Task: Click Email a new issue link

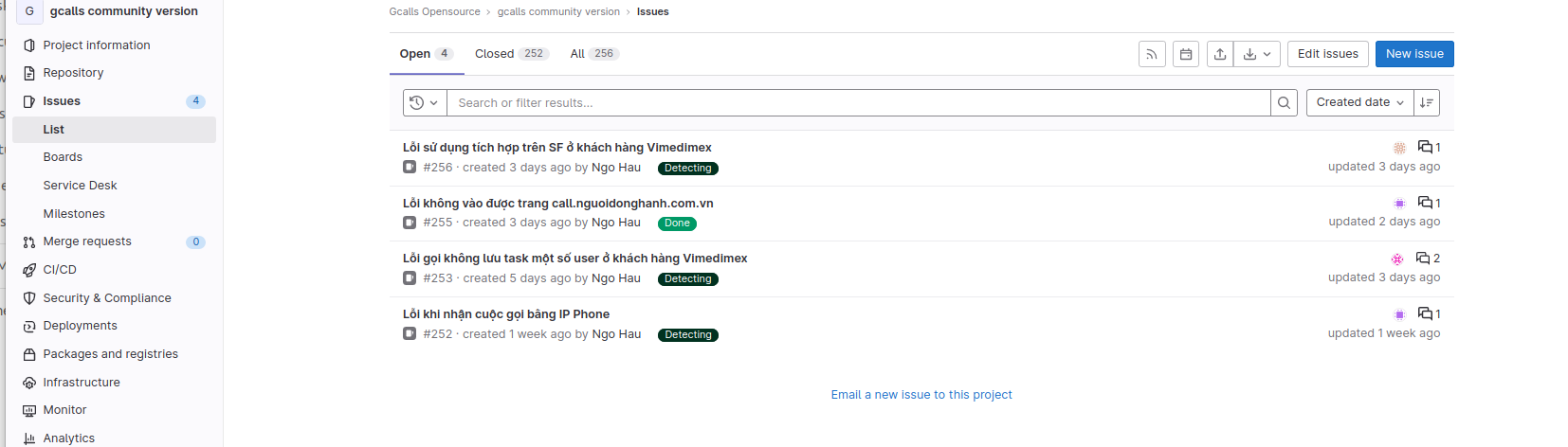Action: [921, 395]
